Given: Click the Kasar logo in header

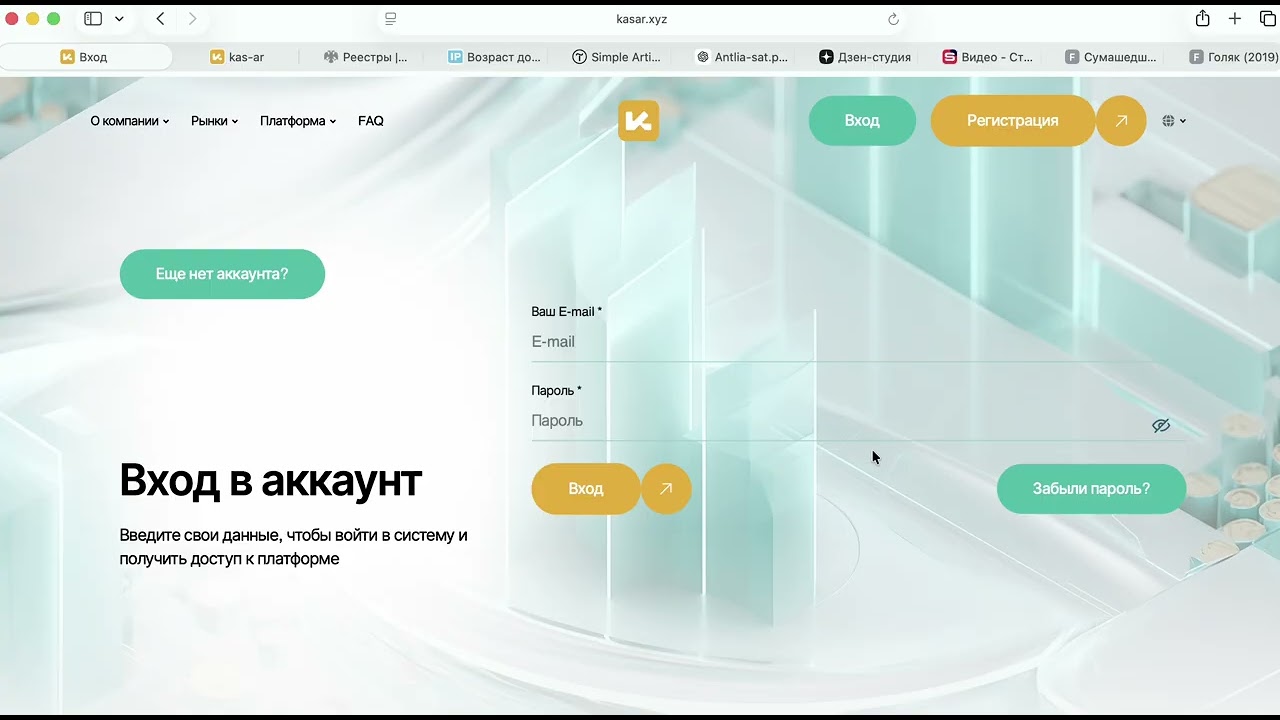Looking at the screenshot, I should pos(638,121).
